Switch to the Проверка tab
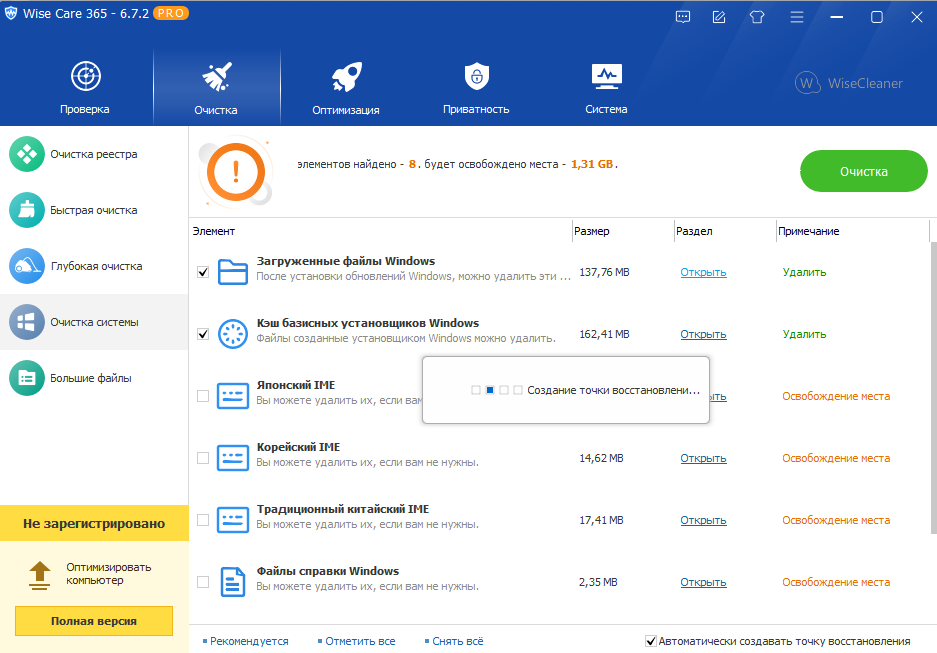The width and height of the screenshot is (937, 653). (x=85, y=87)
